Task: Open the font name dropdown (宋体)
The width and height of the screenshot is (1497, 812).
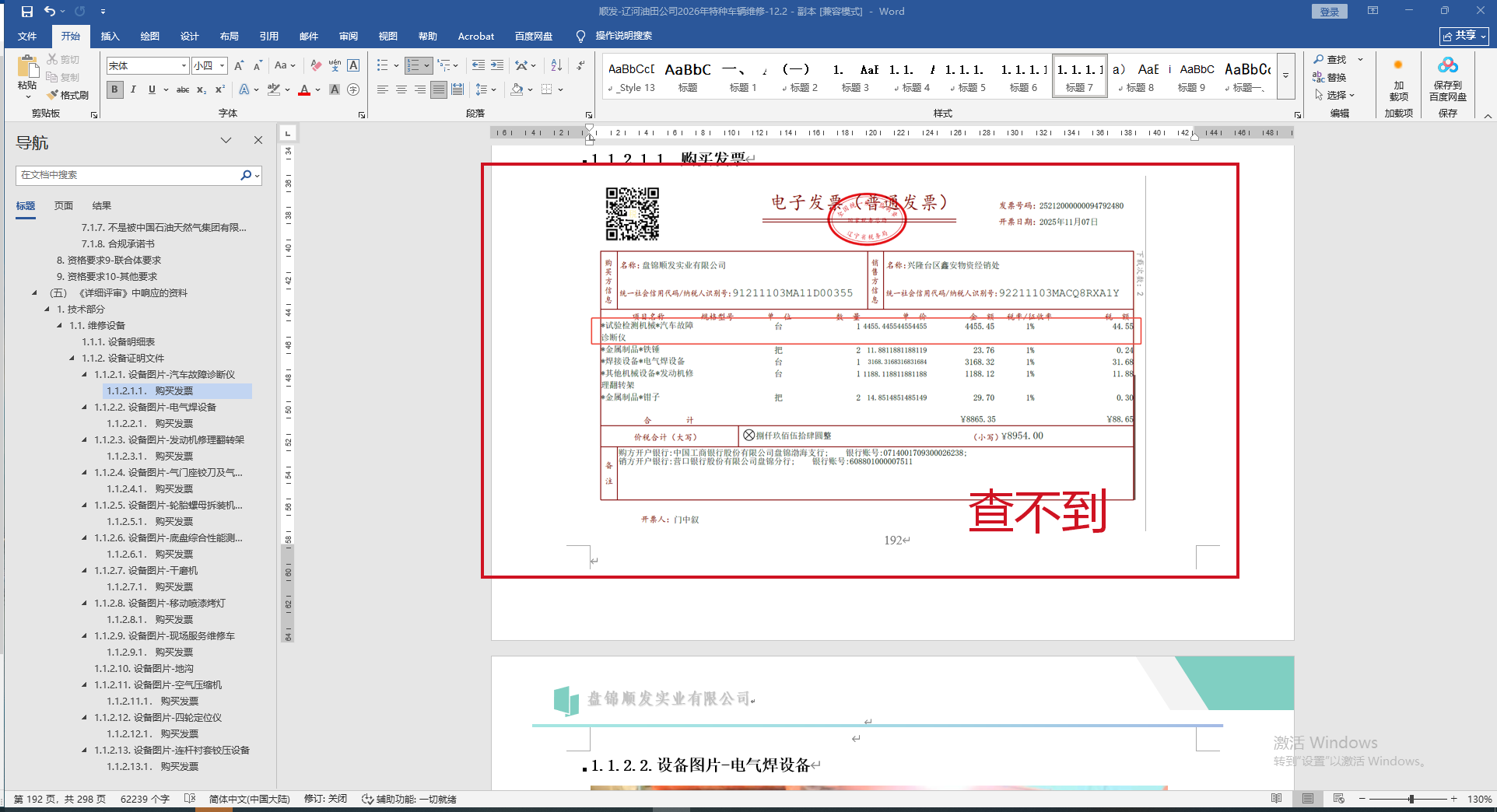Action: click(184, 66)
